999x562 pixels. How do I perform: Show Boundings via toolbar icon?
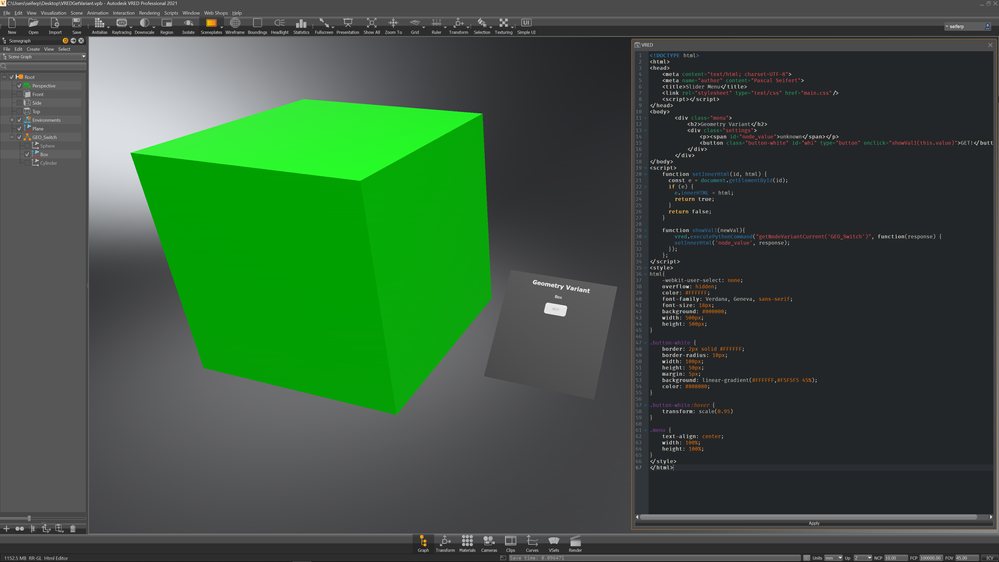coord(257,24)
